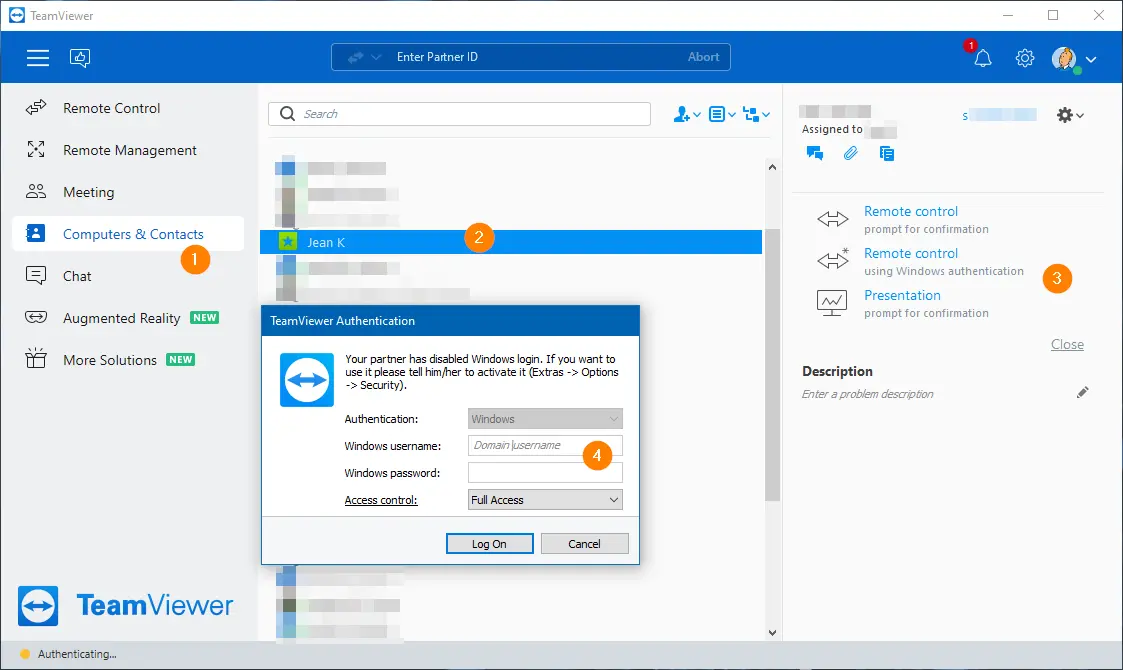Click the Log On button
This screenshot has height=670, width=1123.
[489, 544]
